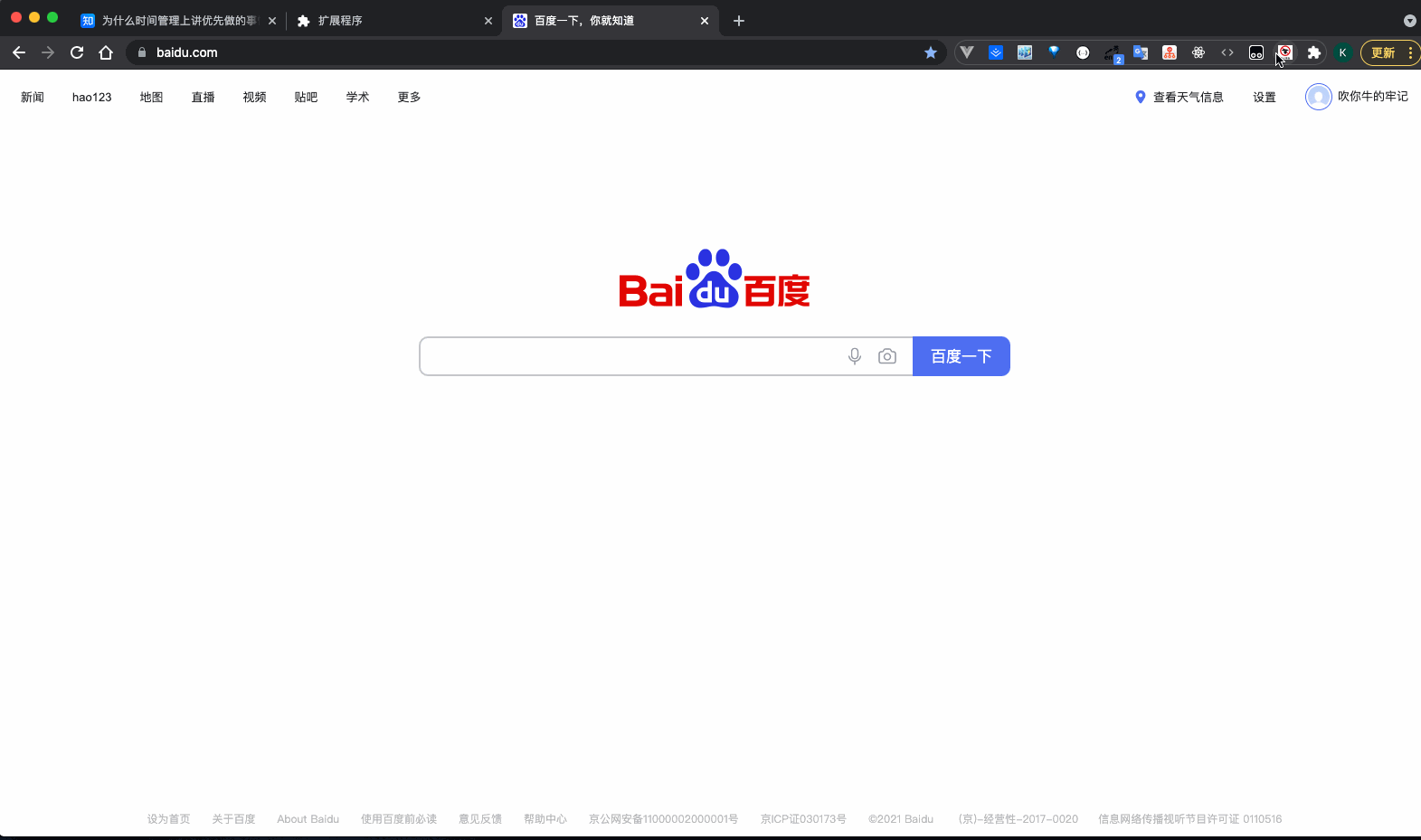
Task: Click the lock icon before baidu.com
Action: tap(141, 52)
